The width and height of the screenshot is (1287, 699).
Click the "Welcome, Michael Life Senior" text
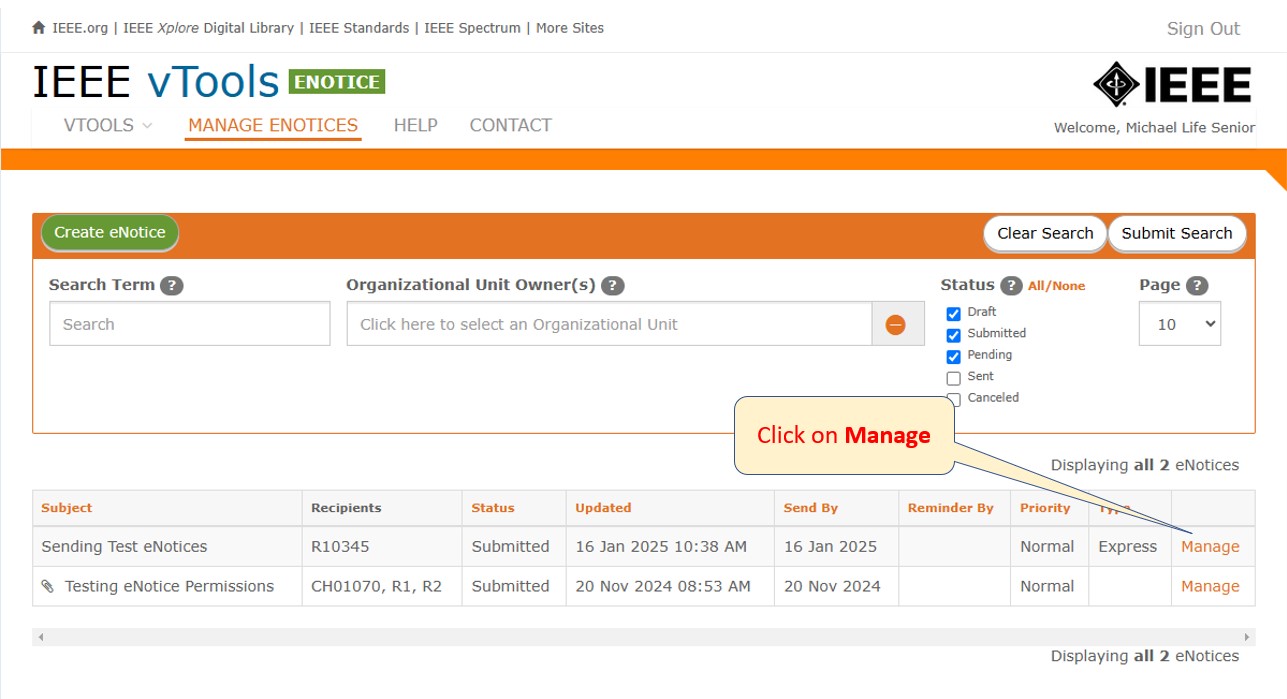tap(1154, 128)
